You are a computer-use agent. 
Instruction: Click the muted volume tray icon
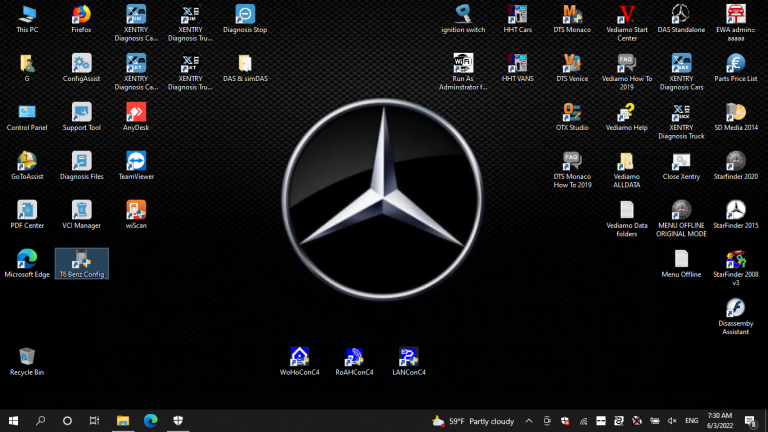point(672,421)
